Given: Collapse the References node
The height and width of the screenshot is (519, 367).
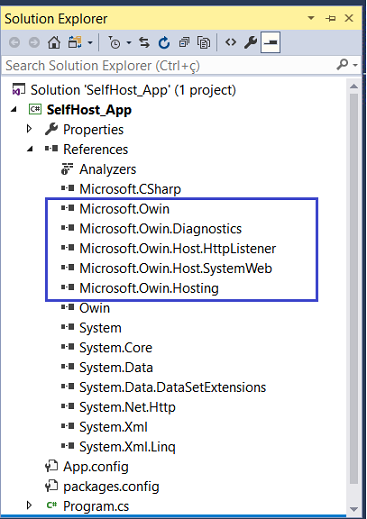Looking at the screenshot, I should [x=30, y=149].
